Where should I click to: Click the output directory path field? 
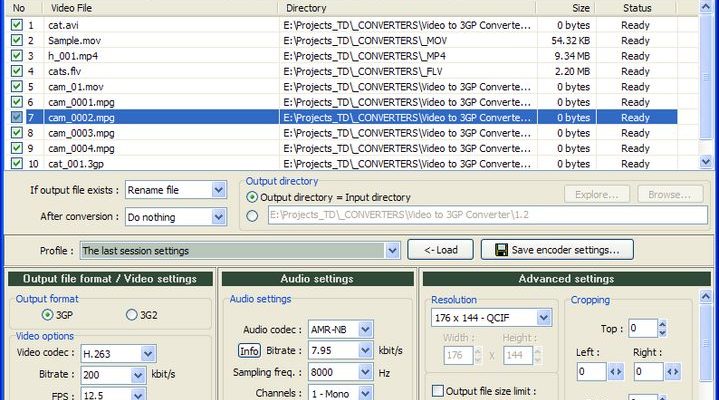(x=487, y=215)
